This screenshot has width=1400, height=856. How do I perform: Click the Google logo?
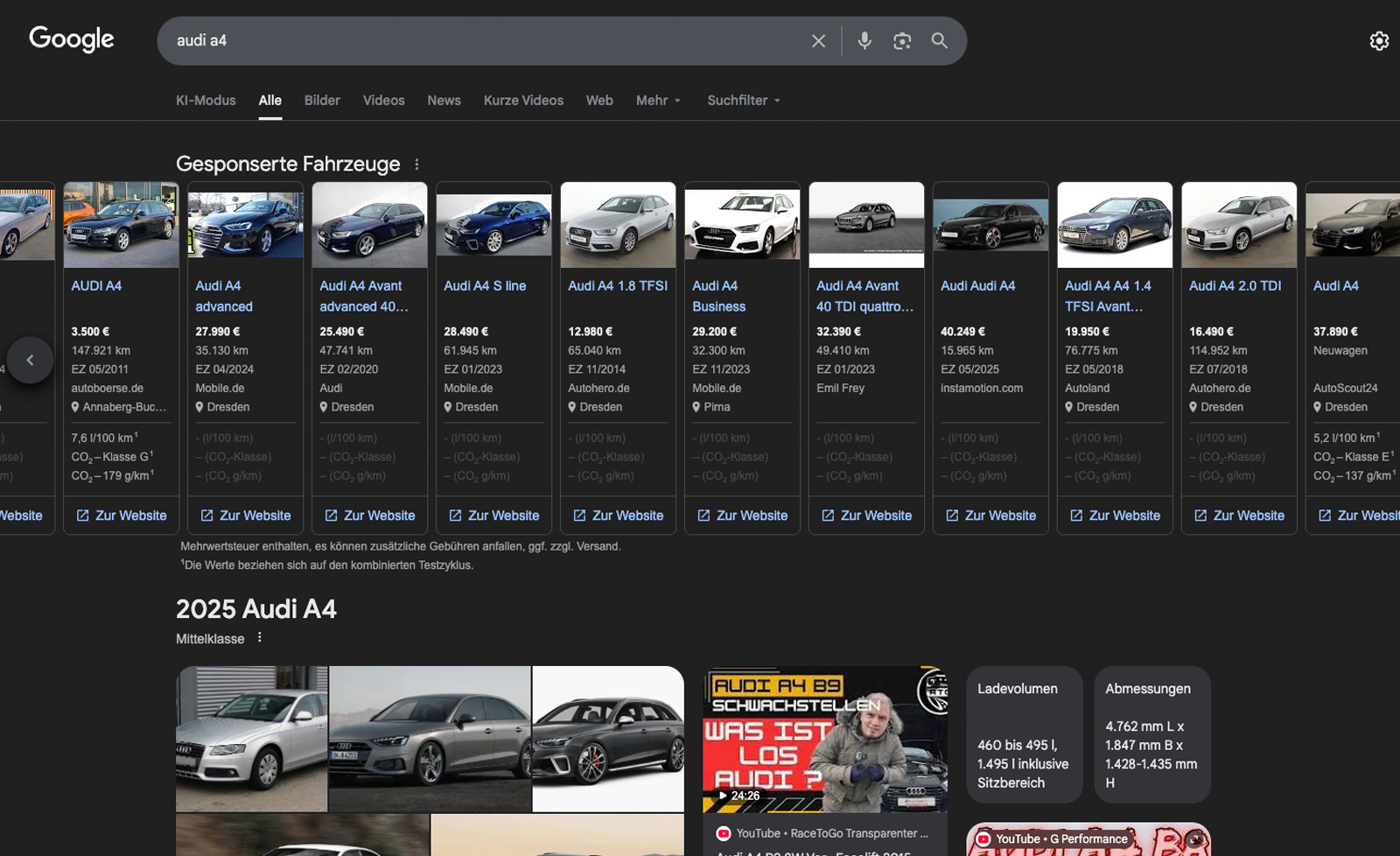pyautogui.click(x=72, y=39)
